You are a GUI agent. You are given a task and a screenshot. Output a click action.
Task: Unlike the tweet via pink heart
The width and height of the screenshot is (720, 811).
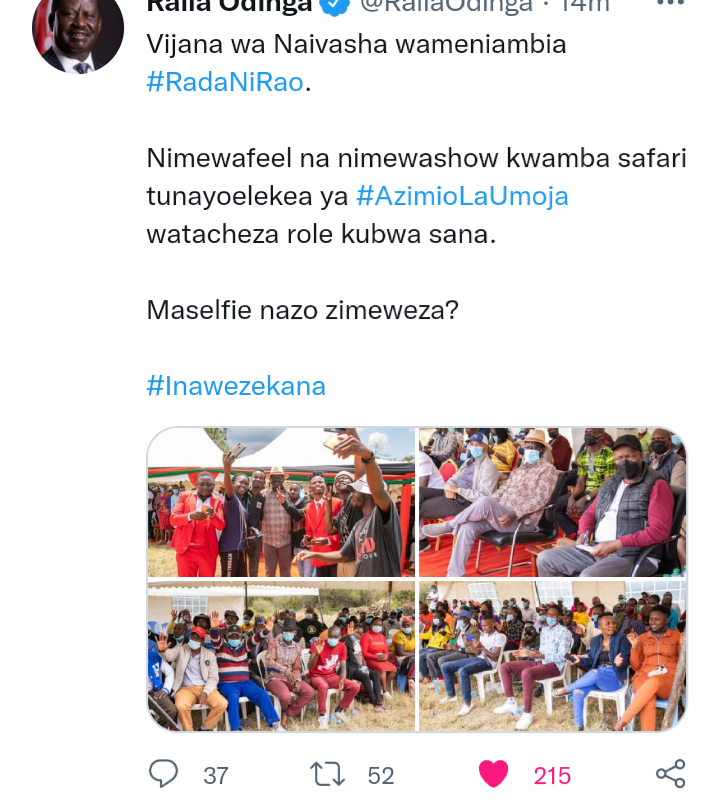[x=493, y=774]
